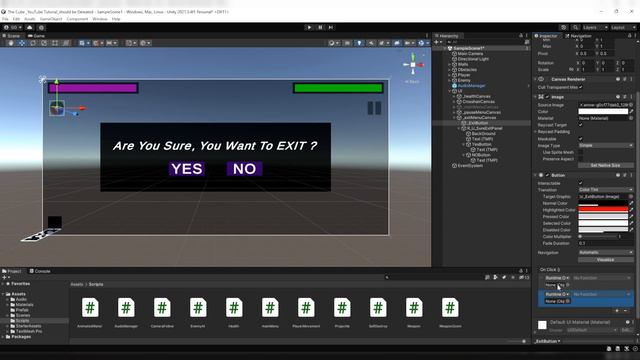This screenshot has width=640, height=360.
Task: Click the Normal Color eyedropper icon
Action: click(x=631, y=203)
